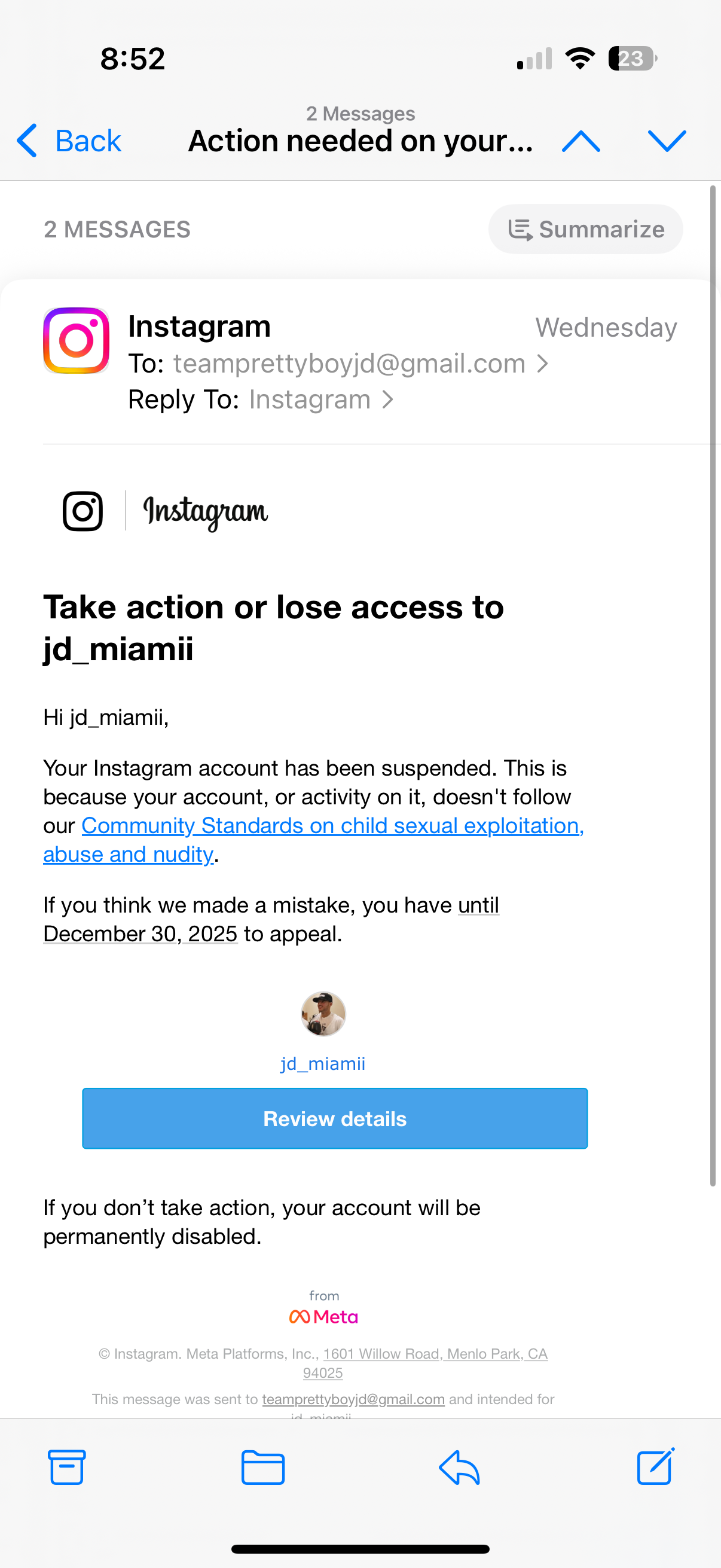Tap the Meta logo in footer

323,1317
